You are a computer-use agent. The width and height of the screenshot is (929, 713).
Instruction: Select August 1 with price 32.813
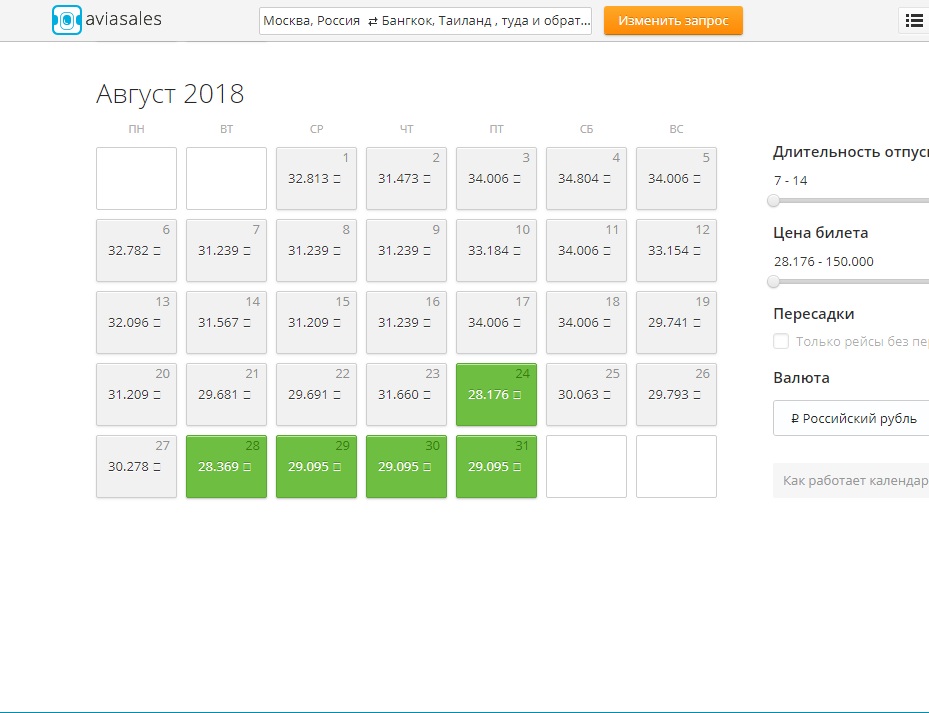[316, 178]
